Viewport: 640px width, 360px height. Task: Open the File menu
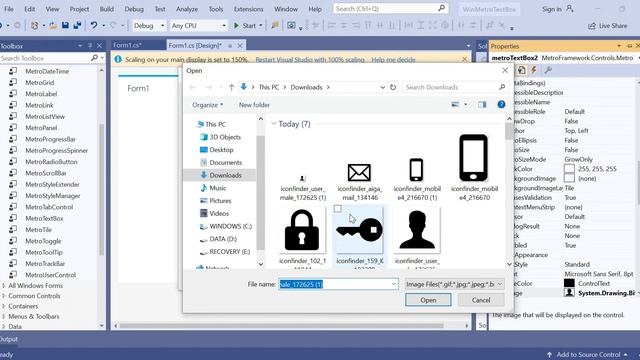pos(9,9)
